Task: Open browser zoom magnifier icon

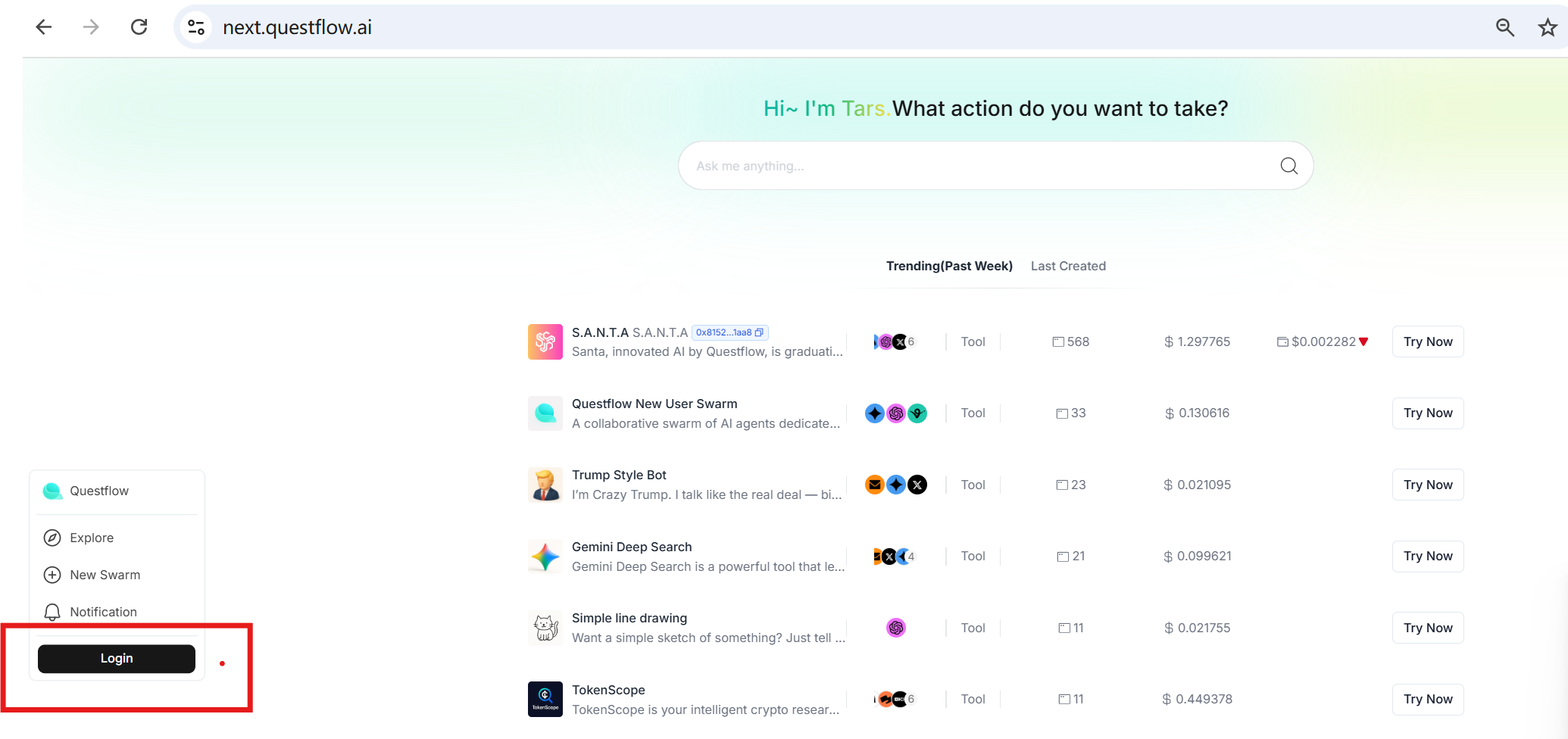Action: point(1504,27)
